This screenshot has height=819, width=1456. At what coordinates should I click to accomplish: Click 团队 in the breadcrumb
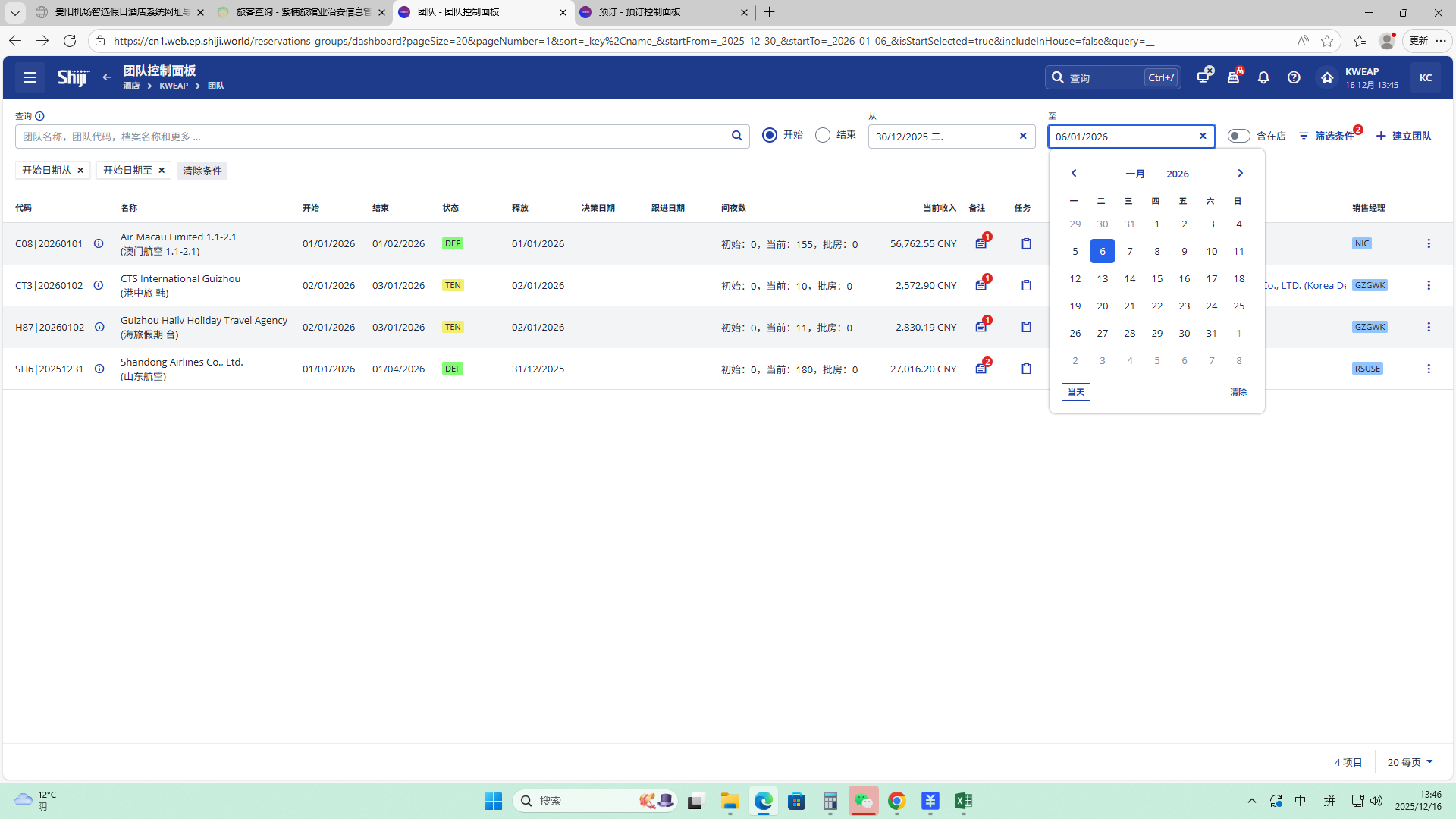pos(216,86)
